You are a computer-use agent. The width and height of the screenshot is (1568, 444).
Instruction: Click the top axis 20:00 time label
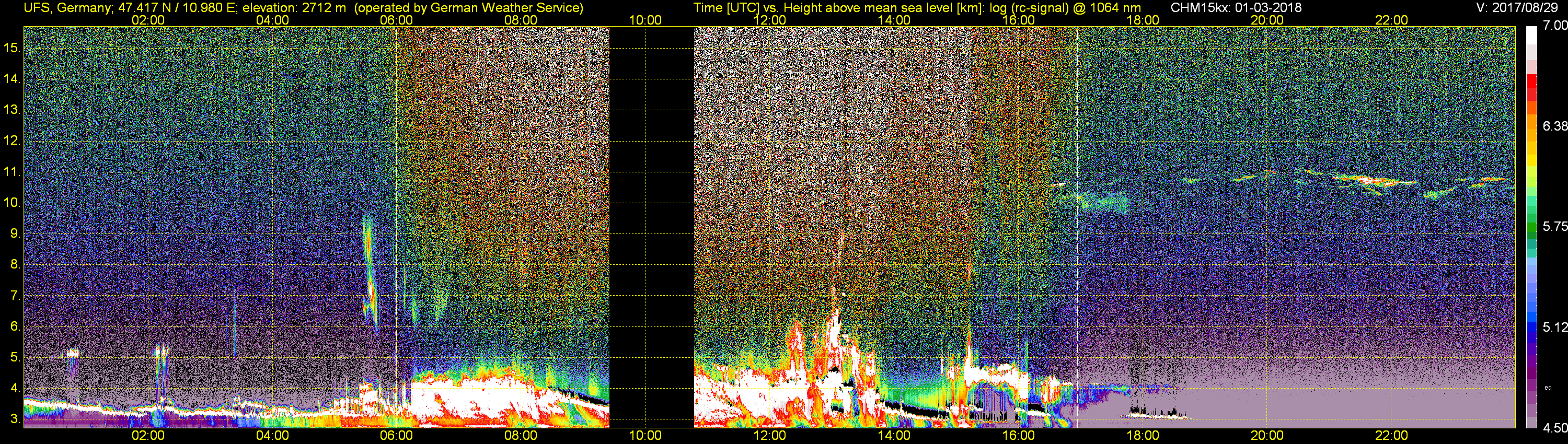[1267, 20]
